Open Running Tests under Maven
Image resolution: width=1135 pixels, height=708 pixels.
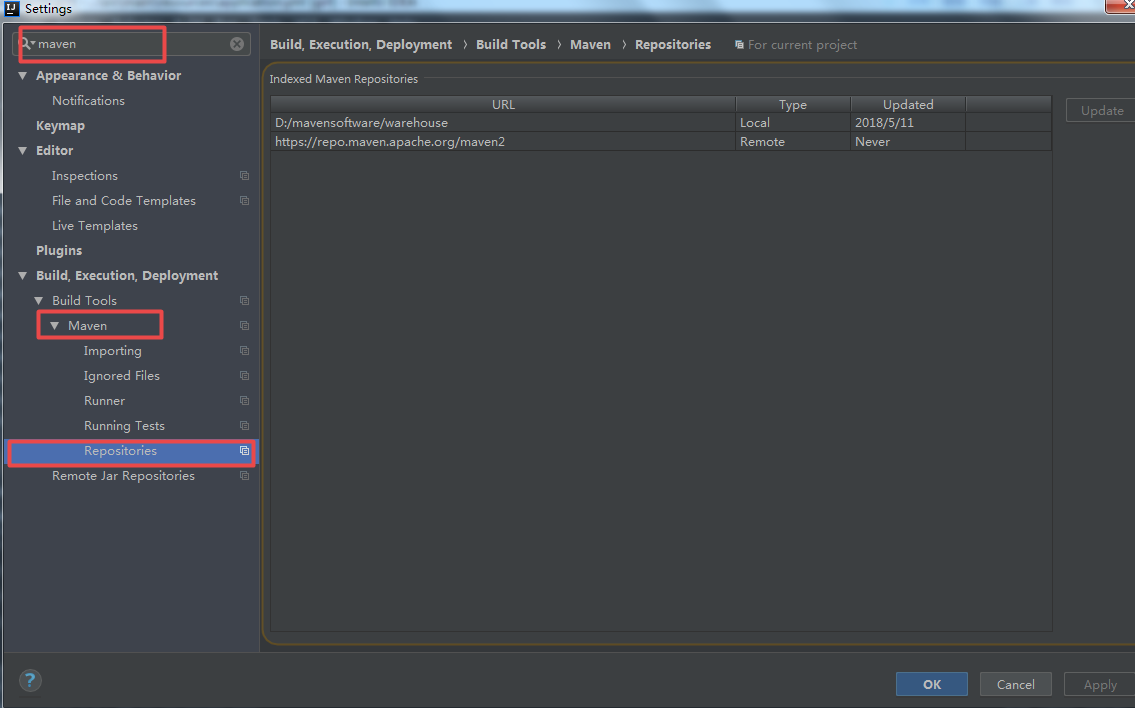coord(125,426)
